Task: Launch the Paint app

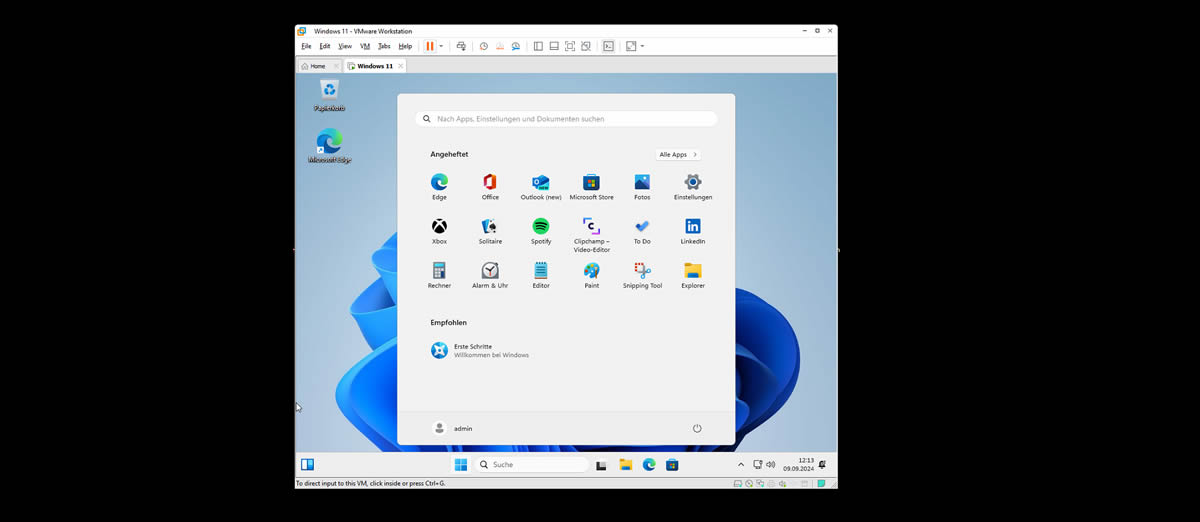Action: (592, 275)
